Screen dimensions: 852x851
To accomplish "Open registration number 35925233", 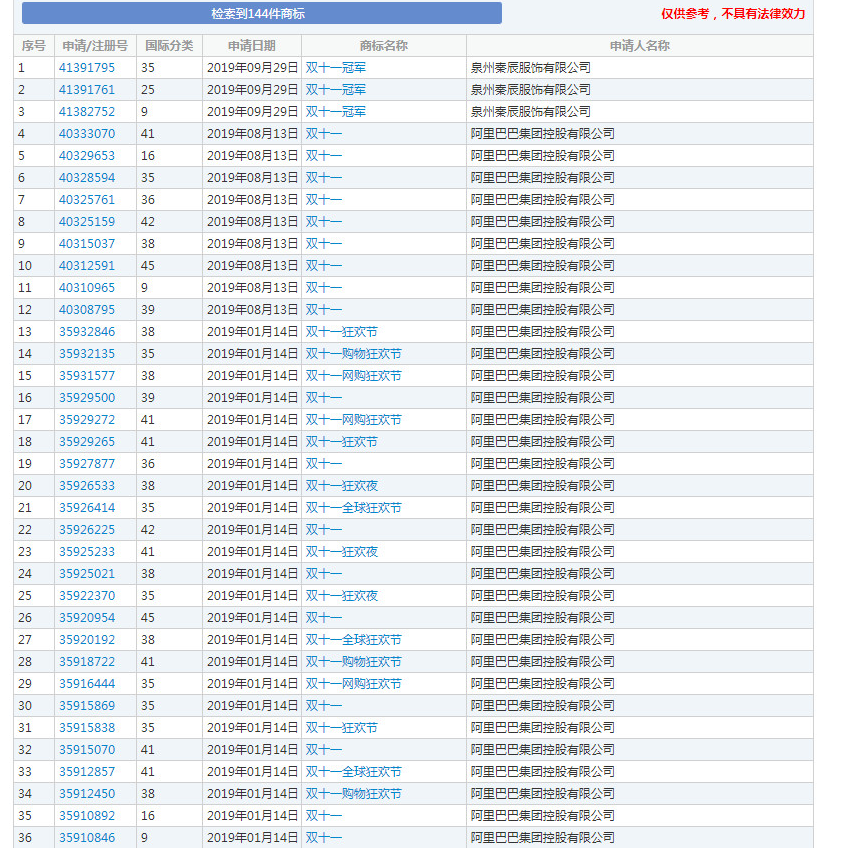I will 86,552.
